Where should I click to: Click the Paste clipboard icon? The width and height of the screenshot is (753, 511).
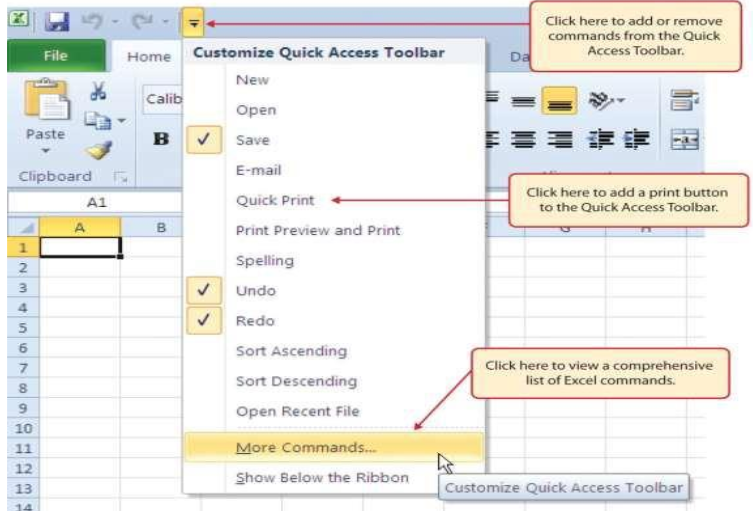pyautogui.click(x=47, y=99)
